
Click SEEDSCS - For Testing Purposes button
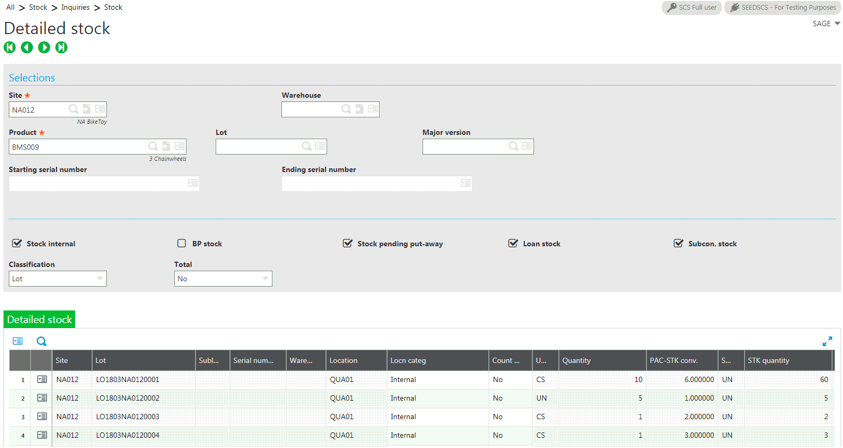[x=783, y=7]
